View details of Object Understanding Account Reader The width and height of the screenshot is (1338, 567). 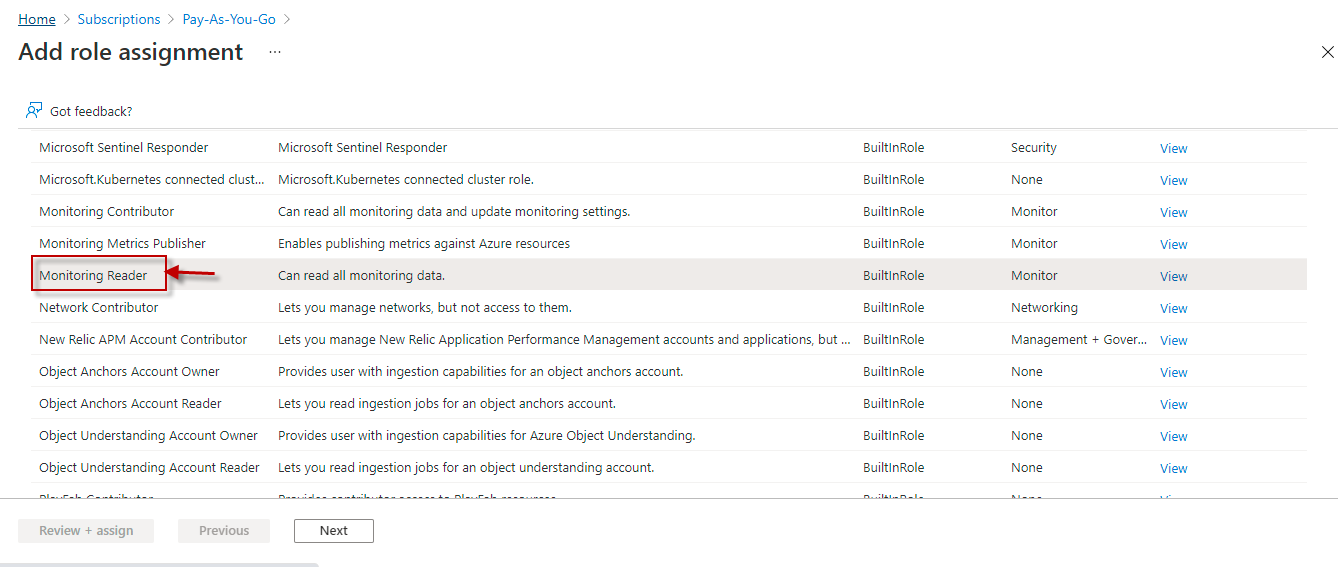[x=1173, y=468]
